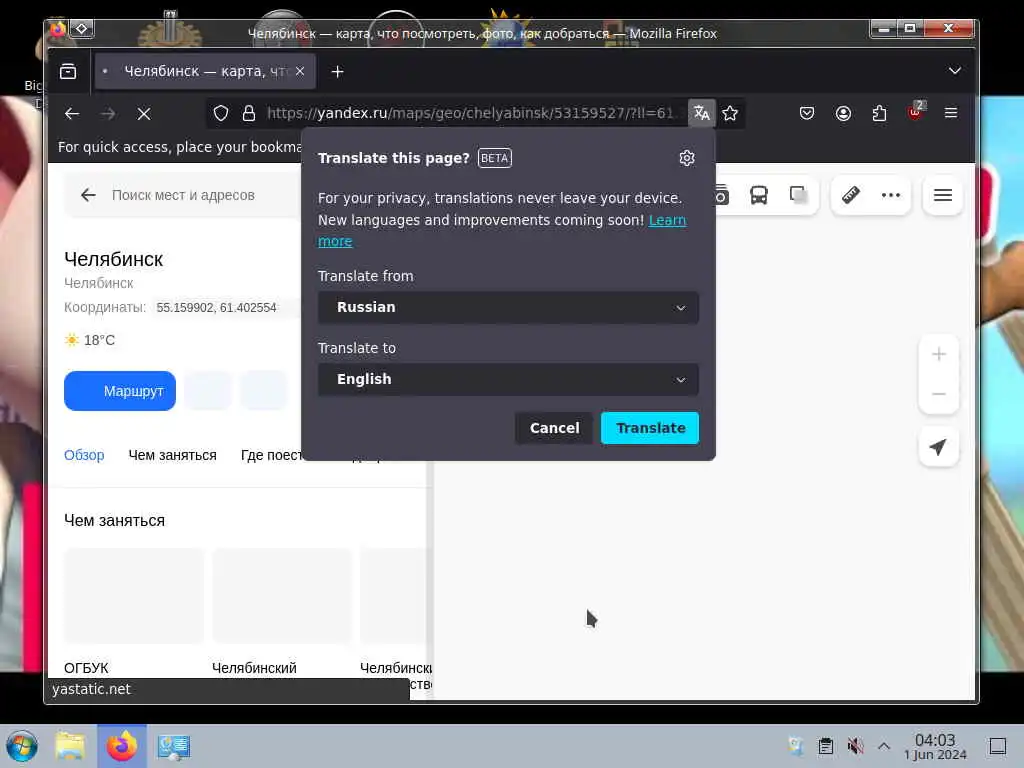Open public transport bus icon on map
Screen dimensions: 1024x768
(759, 195)
